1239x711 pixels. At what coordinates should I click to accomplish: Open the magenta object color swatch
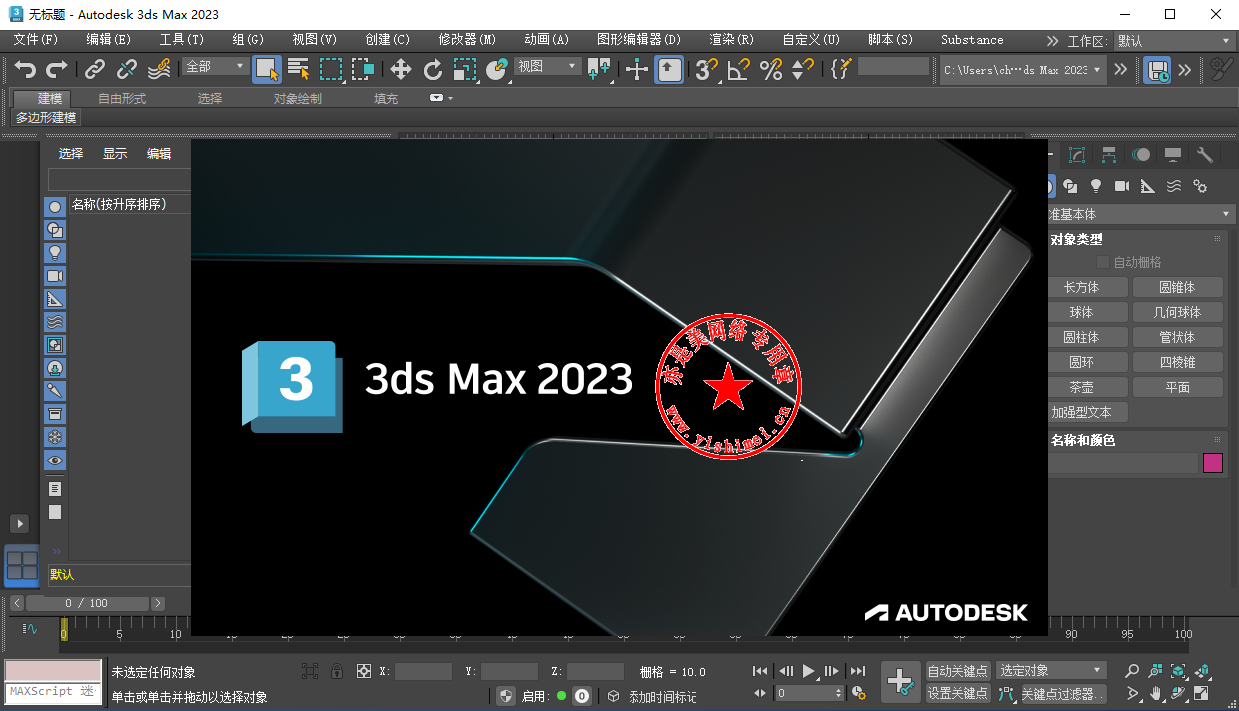[x=1213, y=463]
